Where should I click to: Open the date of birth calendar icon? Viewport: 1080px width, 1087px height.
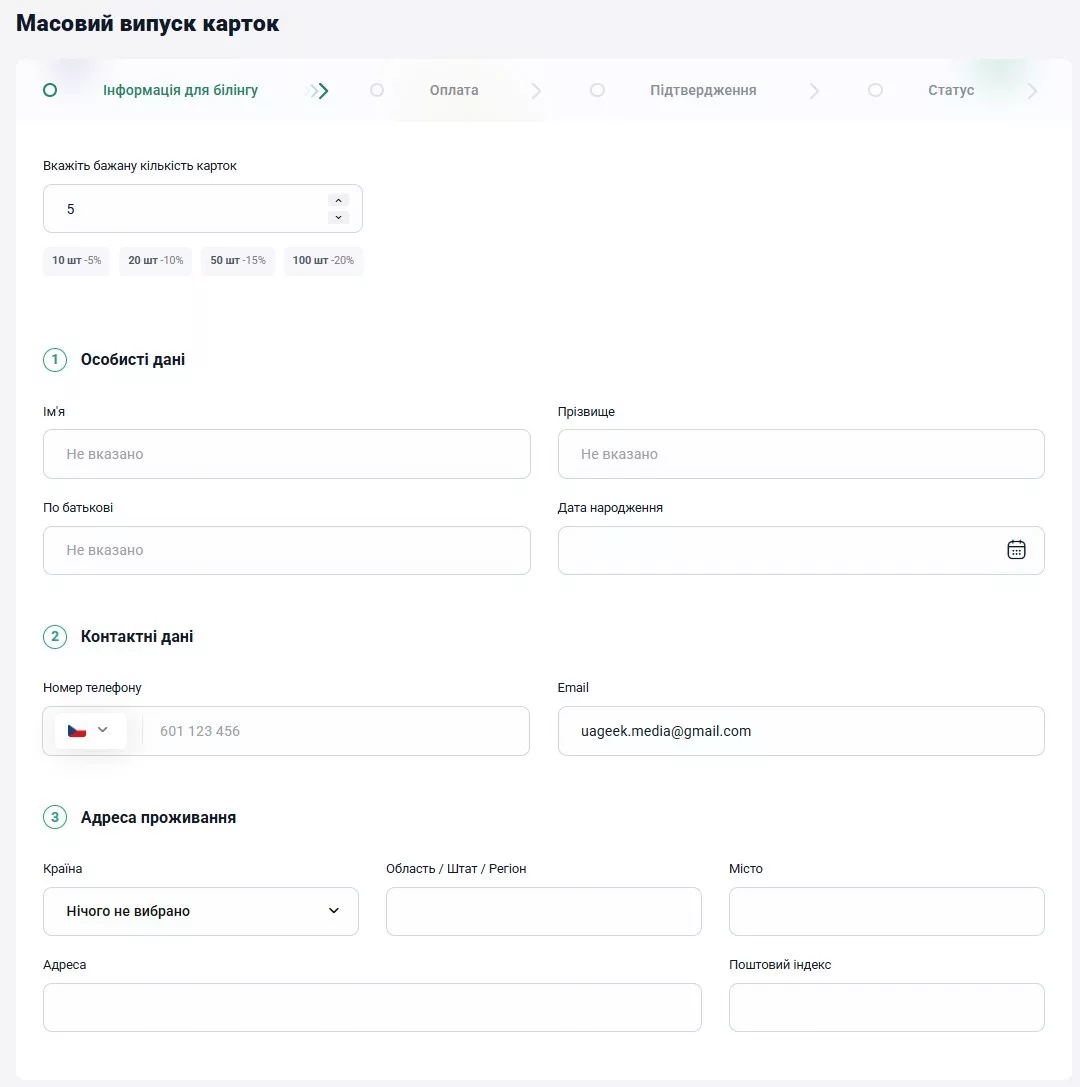click(x=1016, y=550)
